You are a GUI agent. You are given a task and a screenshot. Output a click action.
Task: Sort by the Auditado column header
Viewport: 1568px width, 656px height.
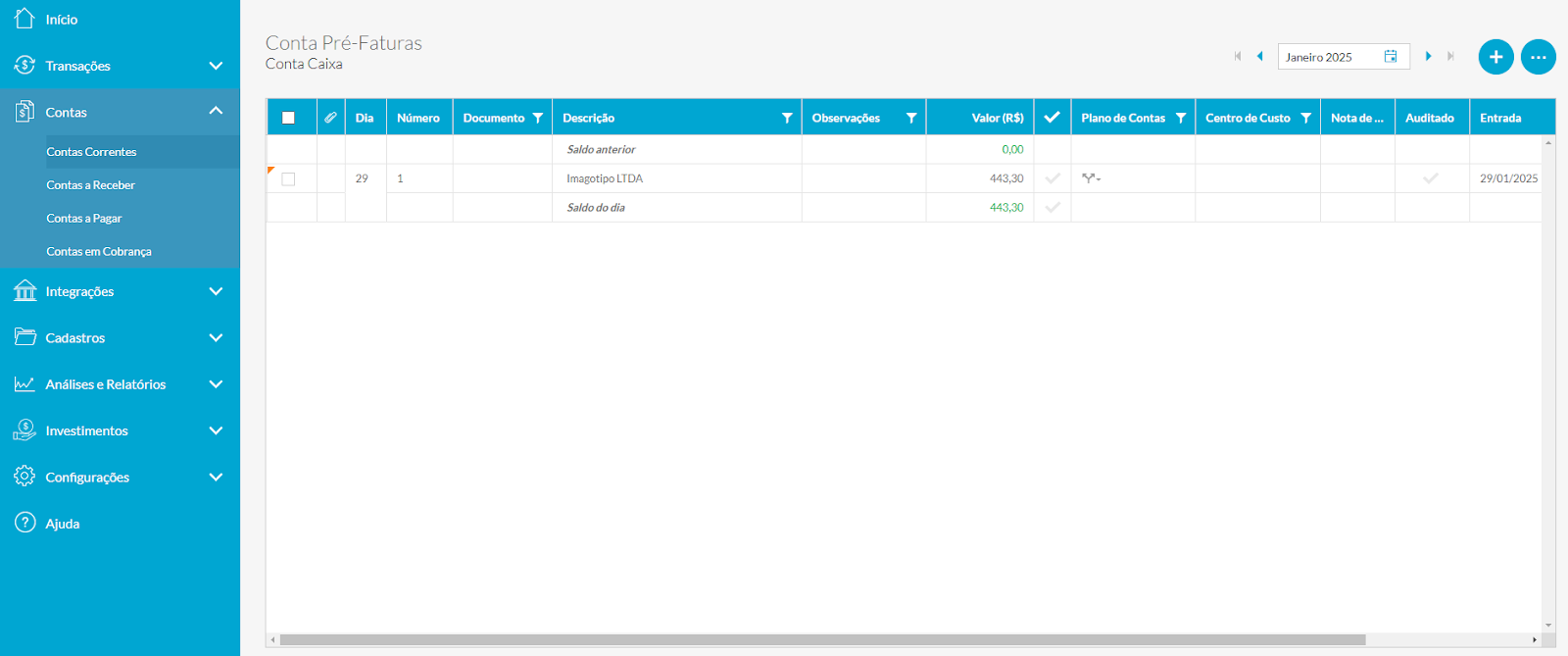[x=1430, y=118]
